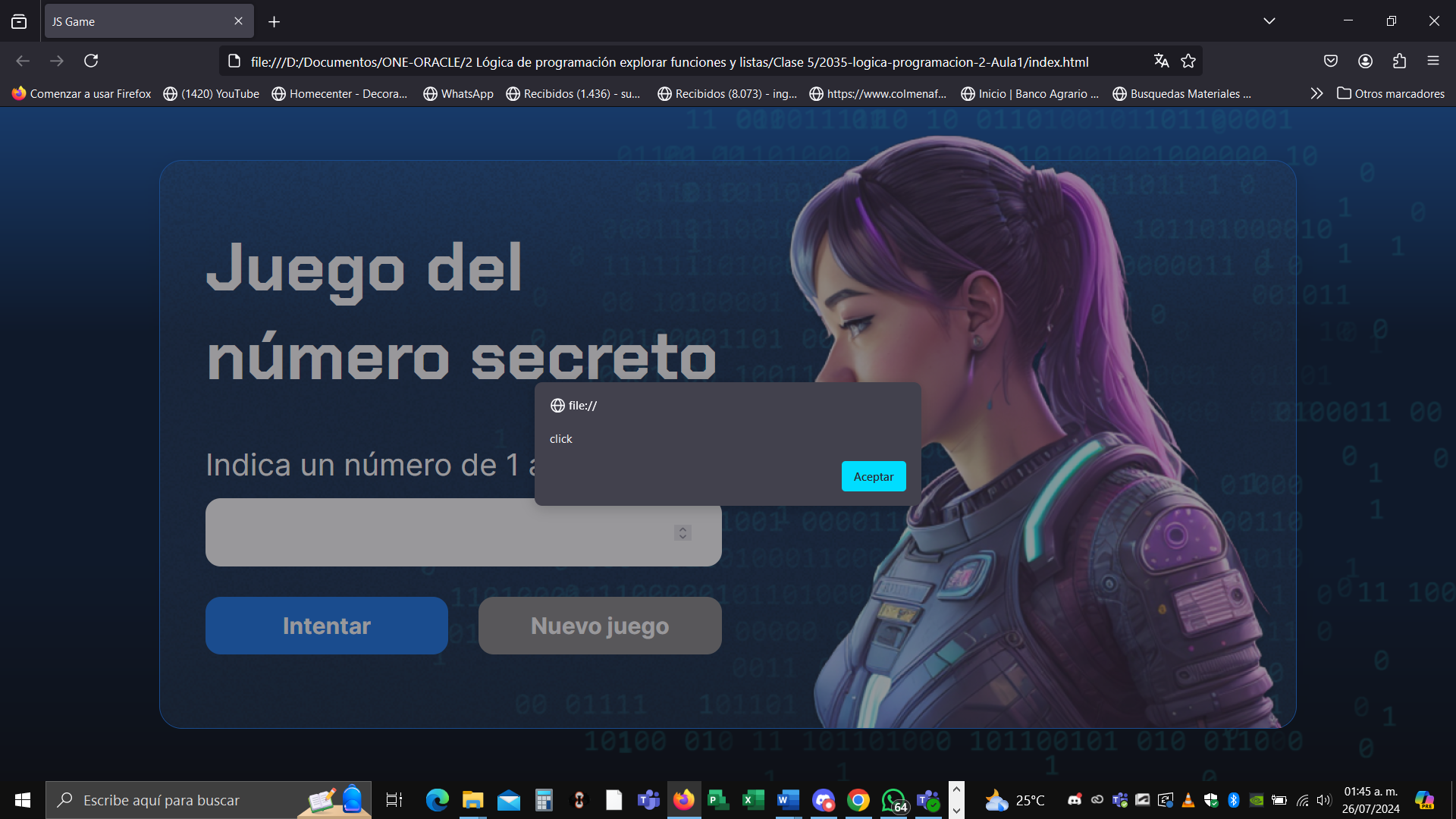This screenshot has height=819, width=1456.
Task: Expand the browser tabs dropdown arrow
Action: click(x=1270, y=21)
